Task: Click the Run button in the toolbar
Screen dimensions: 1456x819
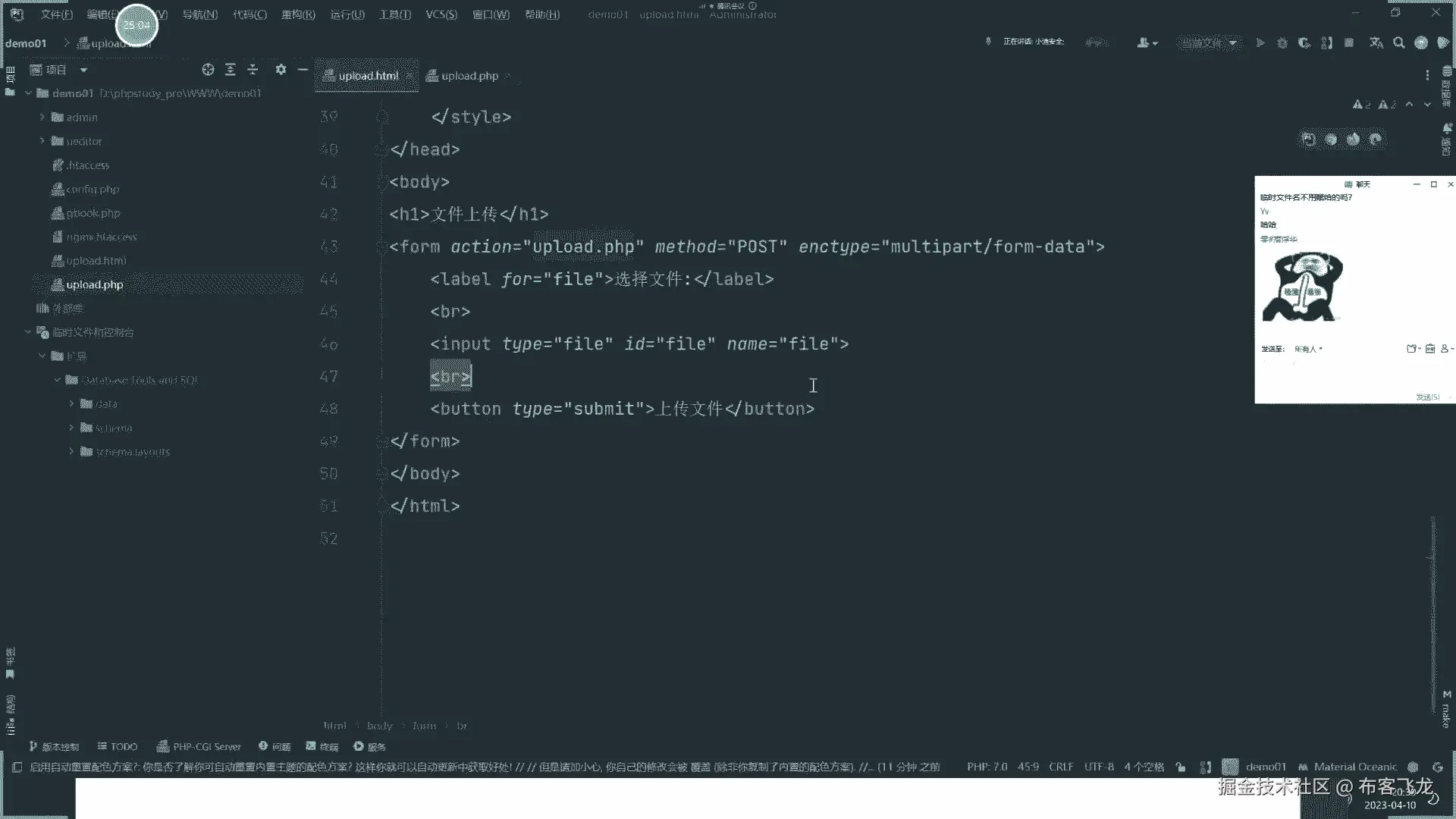Action: click(x=1260, y=43)
